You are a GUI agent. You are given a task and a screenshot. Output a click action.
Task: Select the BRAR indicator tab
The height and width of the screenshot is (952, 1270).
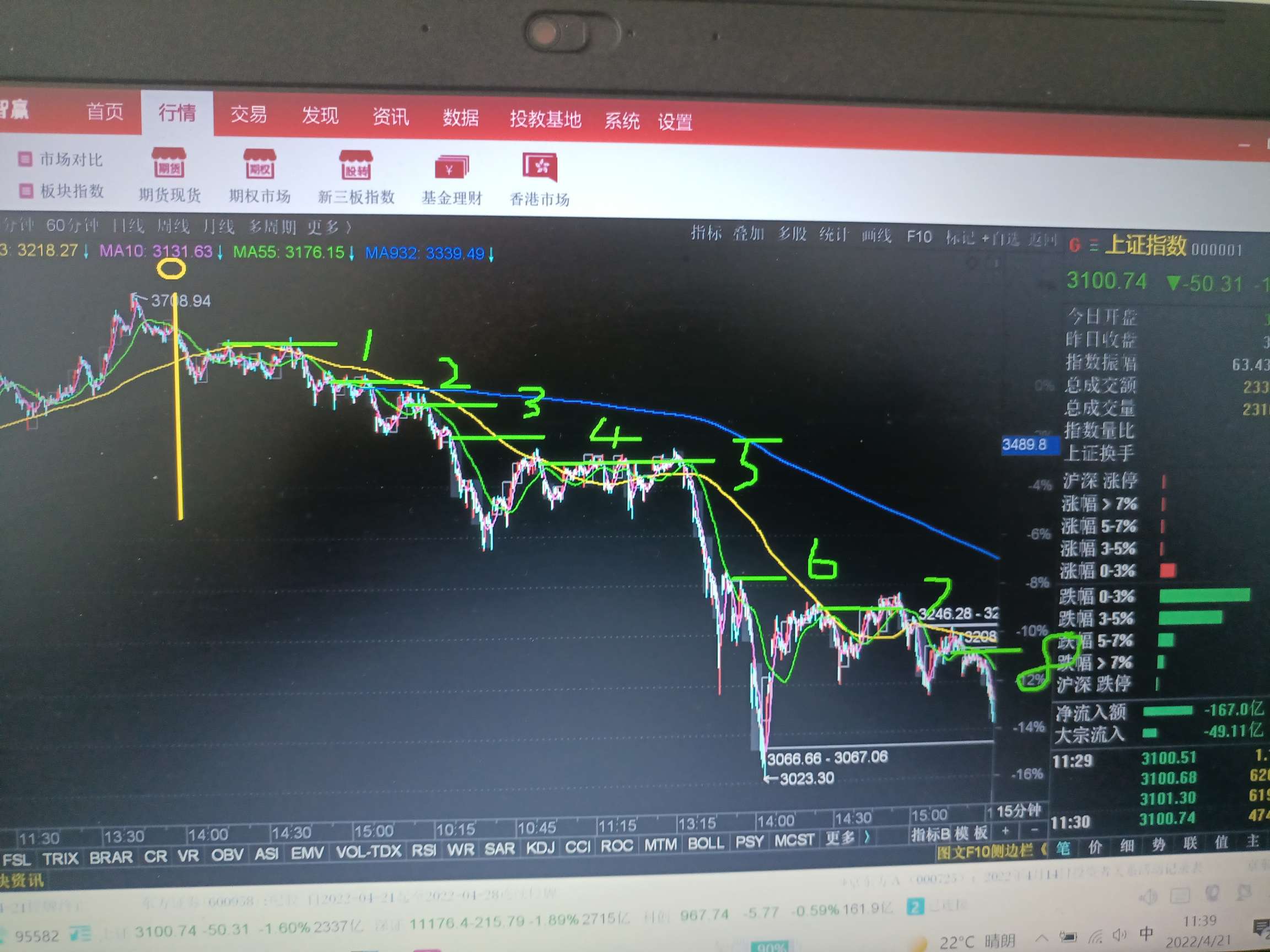pyautogui.click(x=111, y=857)
